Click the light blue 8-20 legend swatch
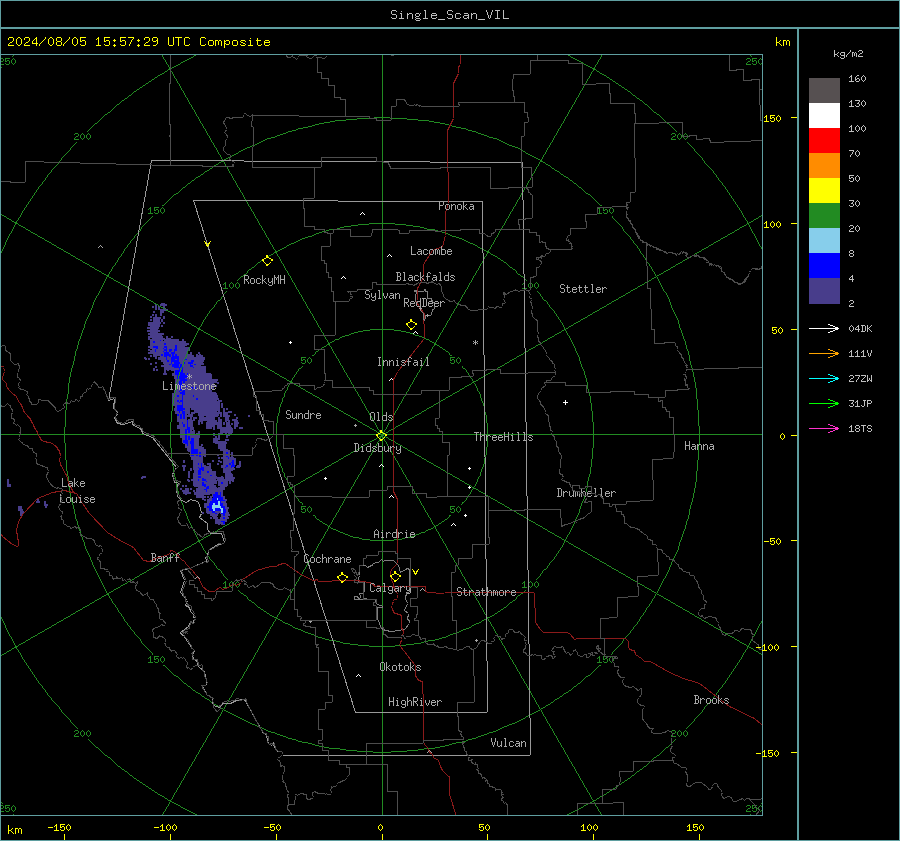The width and height of the screenshot is (900, 841). pyautogui.click(x=824, y=241)
